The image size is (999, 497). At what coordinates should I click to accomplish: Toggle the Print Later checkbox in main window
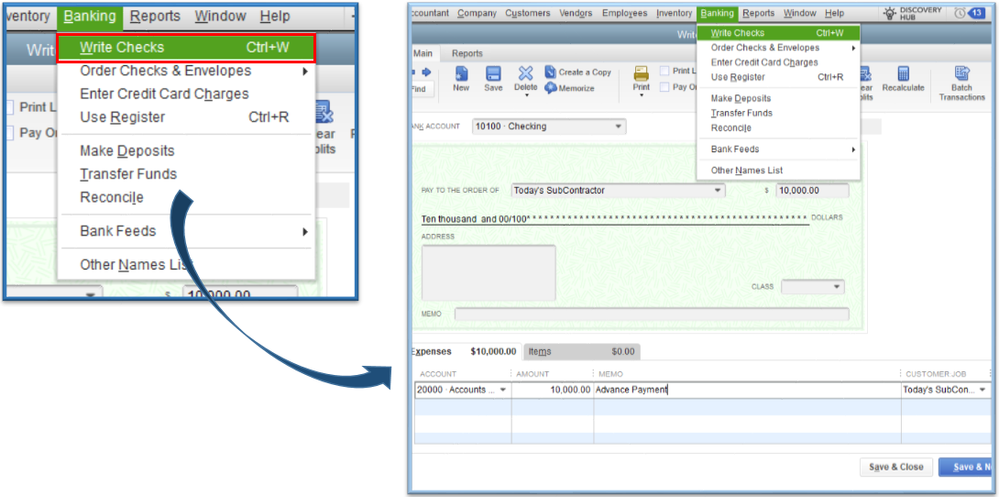tap(664, 71)
